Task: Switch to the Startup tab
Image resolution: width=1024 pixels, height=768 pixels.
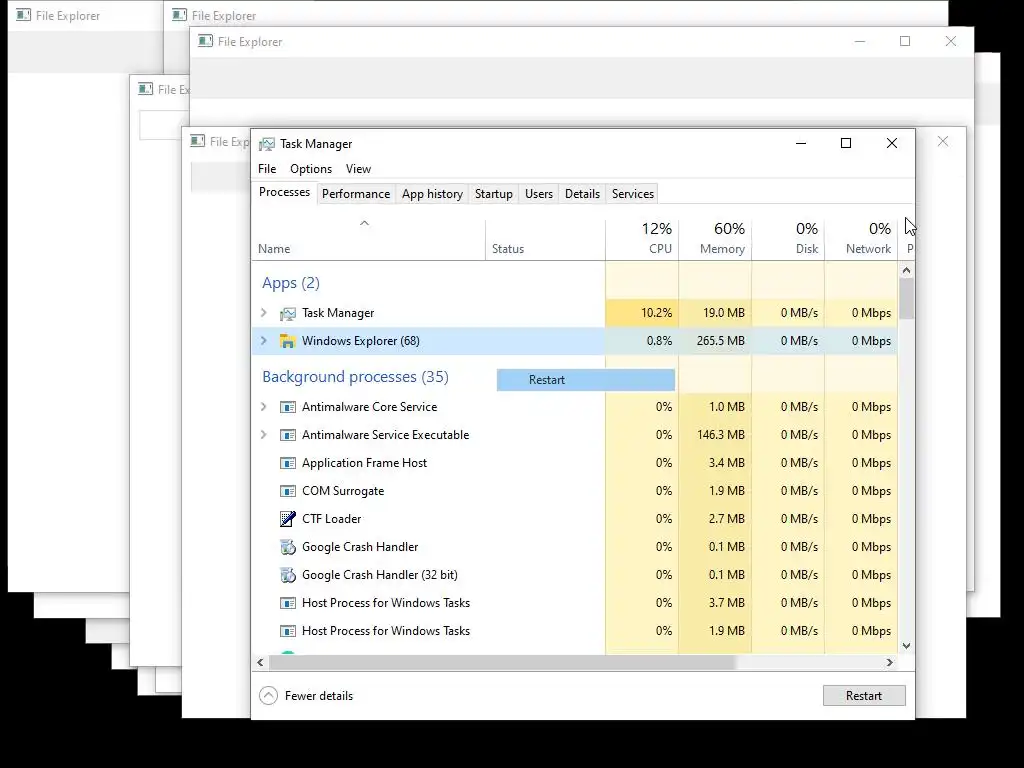Action: coord(494,194)
